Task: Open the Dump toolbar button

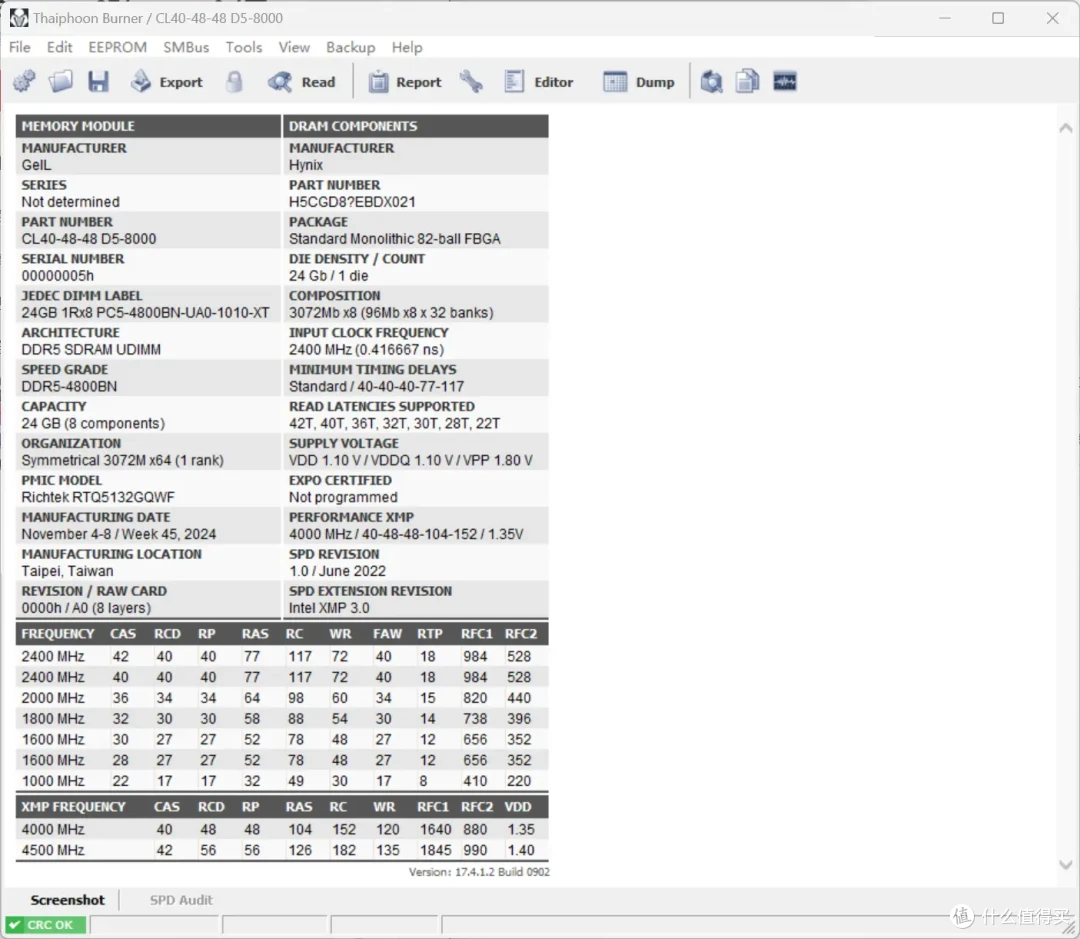Action: pos(639,82)
